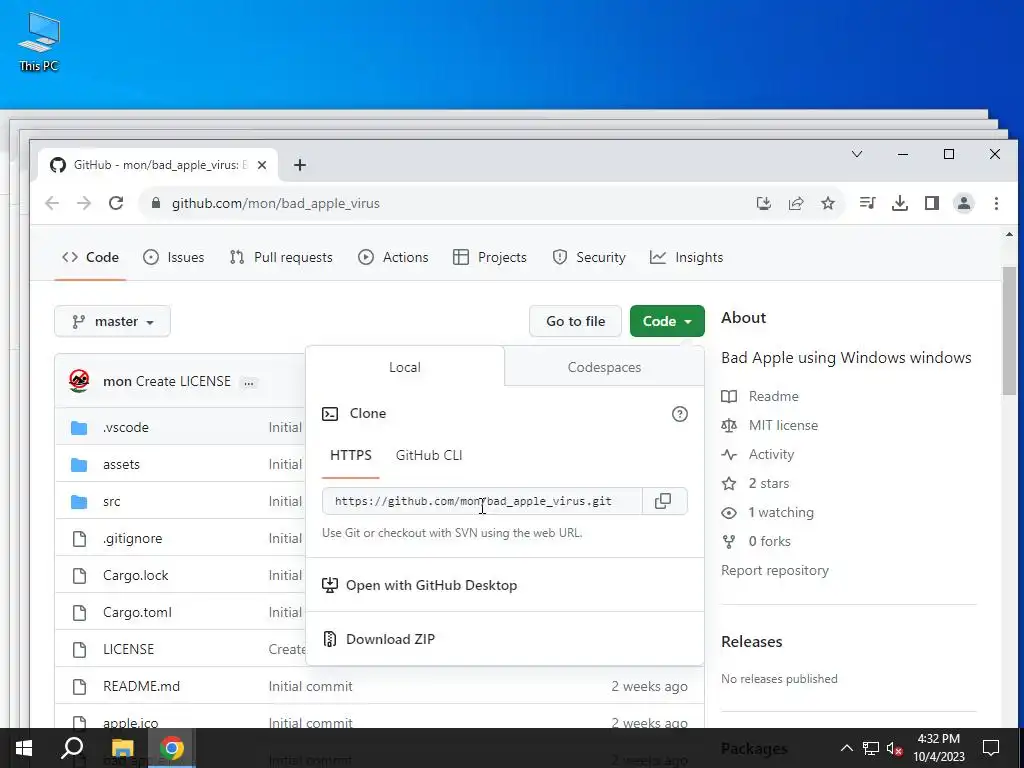
Task: Click Report repository link
Action: pyautogui.click(x=775, y=570)
